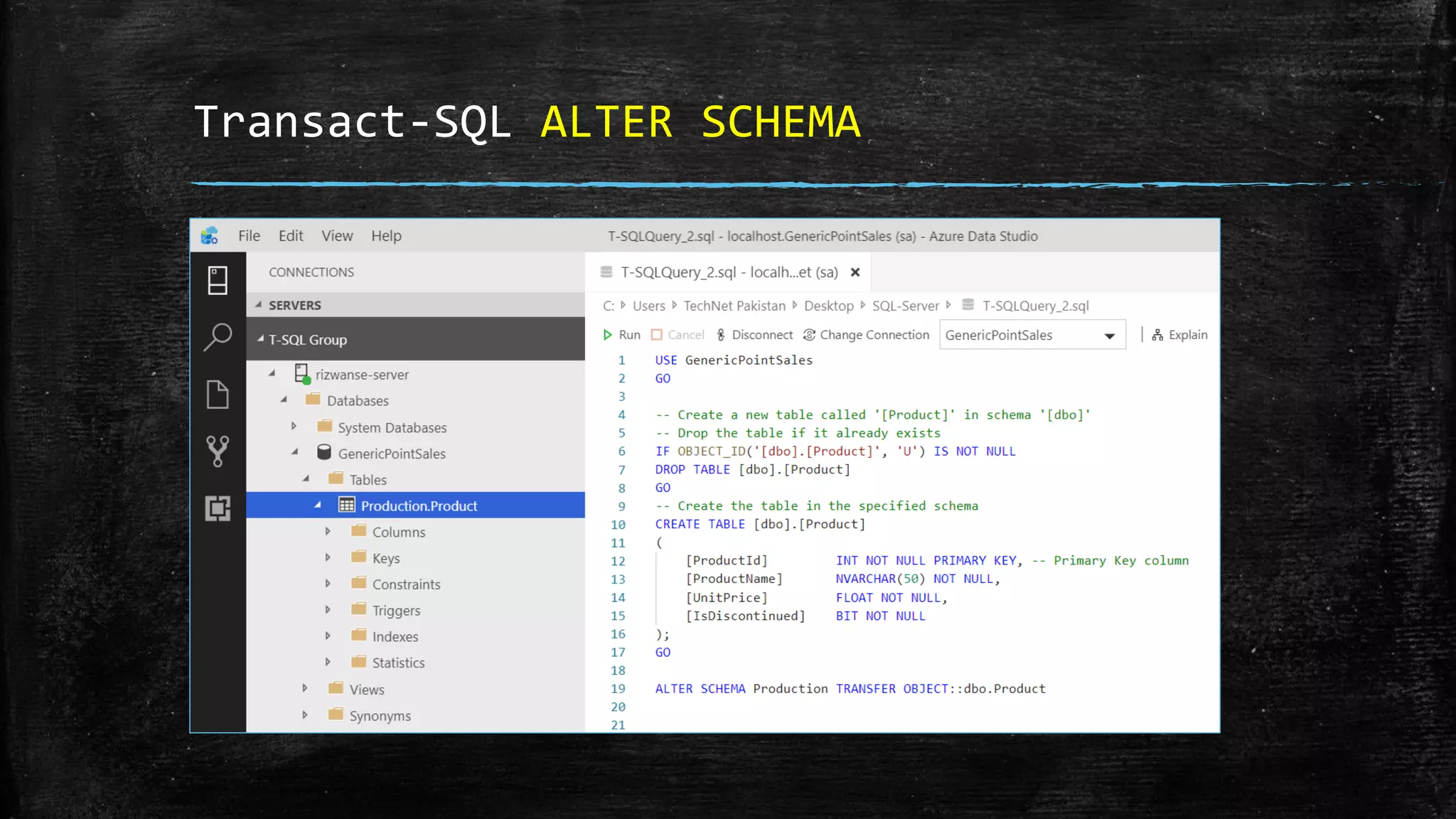Collapse the Tables node arrow
This screenshot has width=1456, height=819.
tap(306, 478)
